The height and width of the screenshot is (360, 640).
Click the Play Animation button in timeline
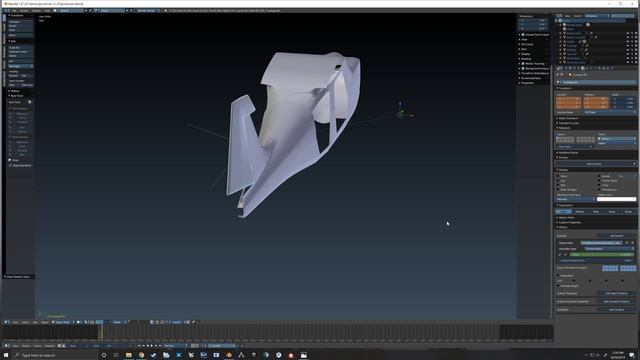click(151, 346)
